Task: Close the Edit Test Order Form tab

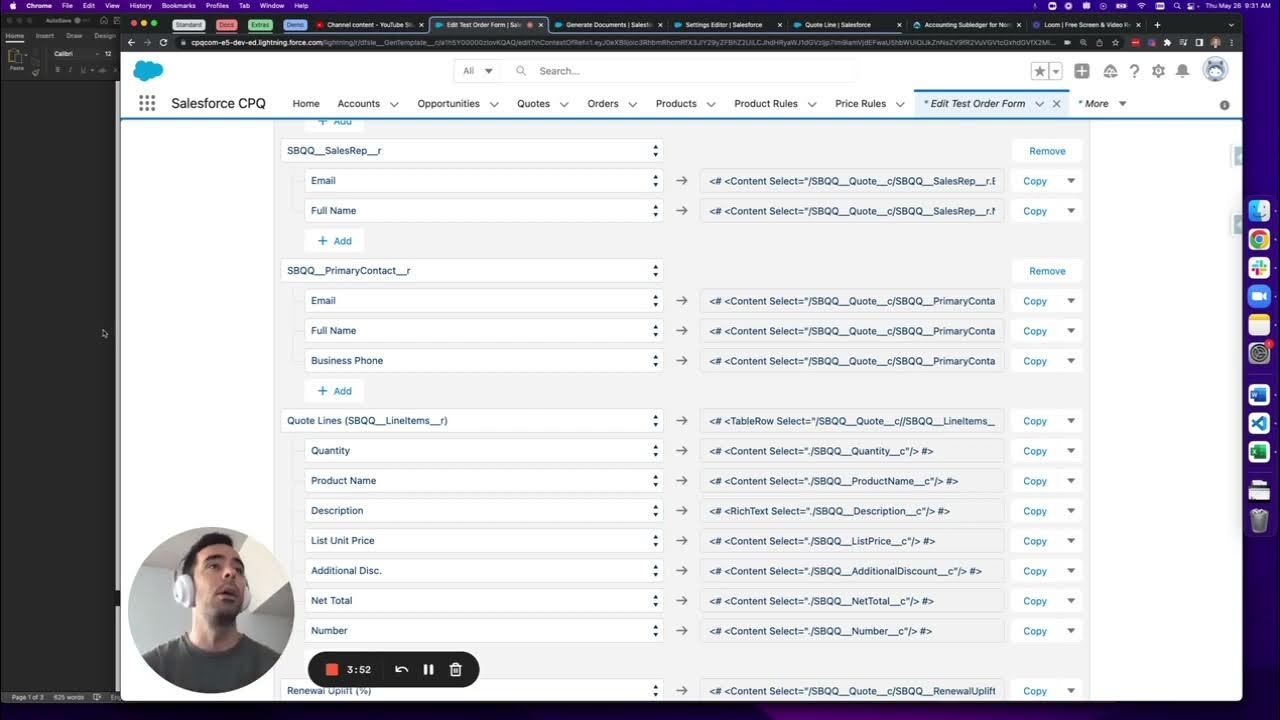Action: tap(1056, 104)
